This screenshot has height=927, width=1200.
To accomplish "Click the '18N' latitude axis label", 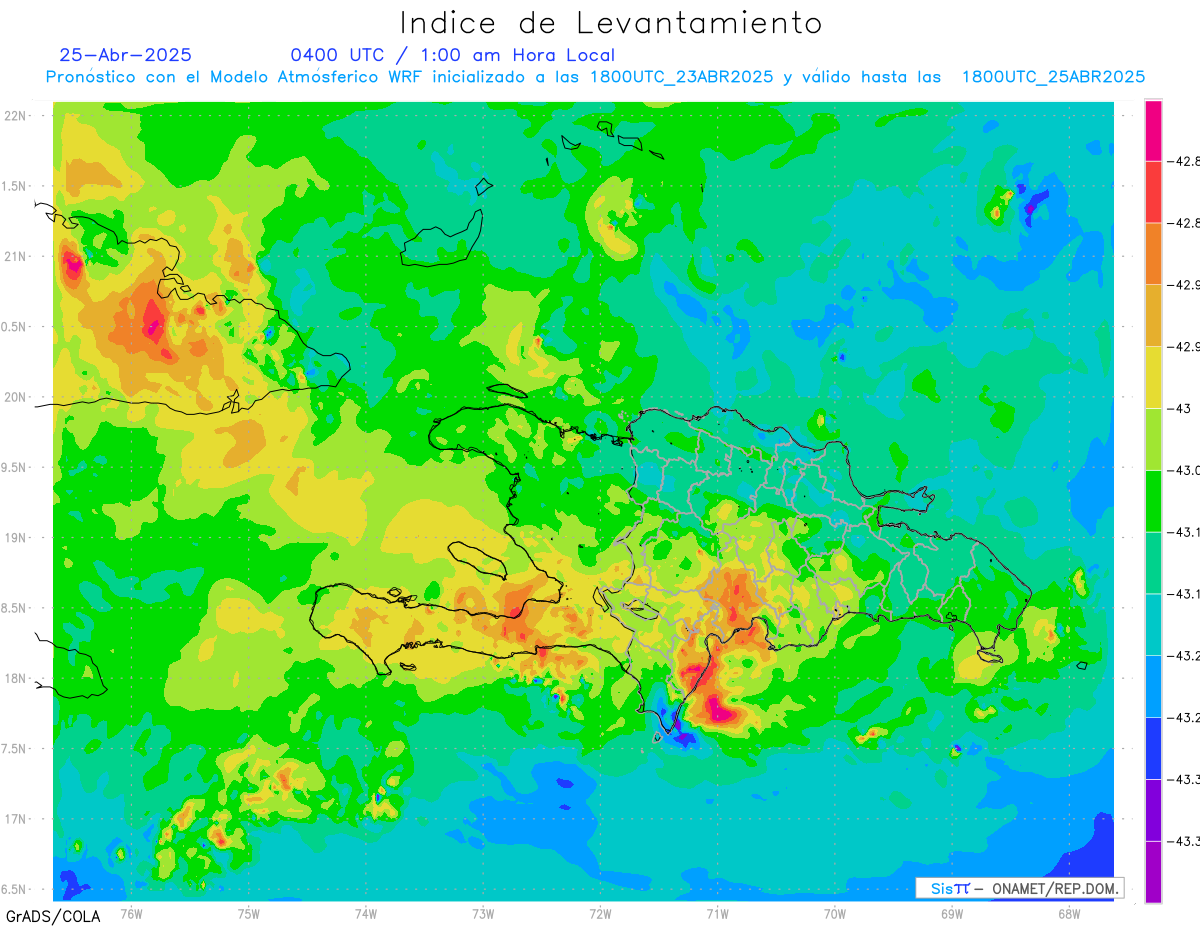I will click(17, 678).
